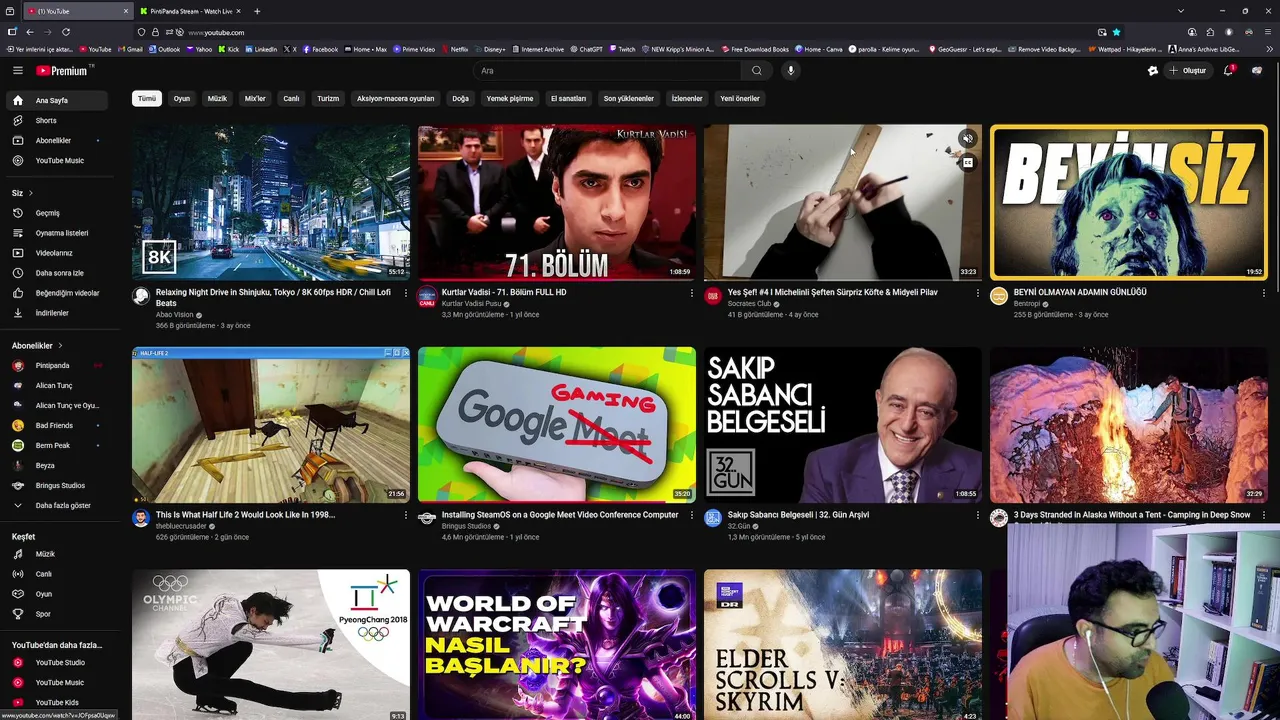Click the Bentropi channel avatar

pos(999,296)
